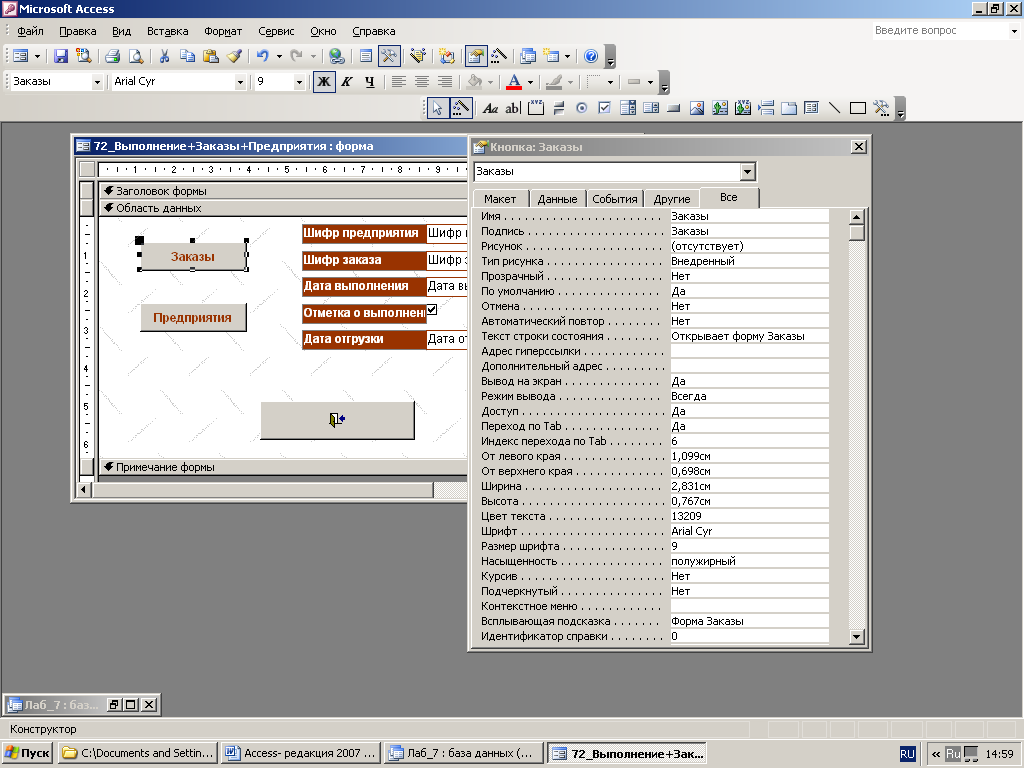
Task: Apply the fill/back color paint bucket
Action: coord(475,82)
